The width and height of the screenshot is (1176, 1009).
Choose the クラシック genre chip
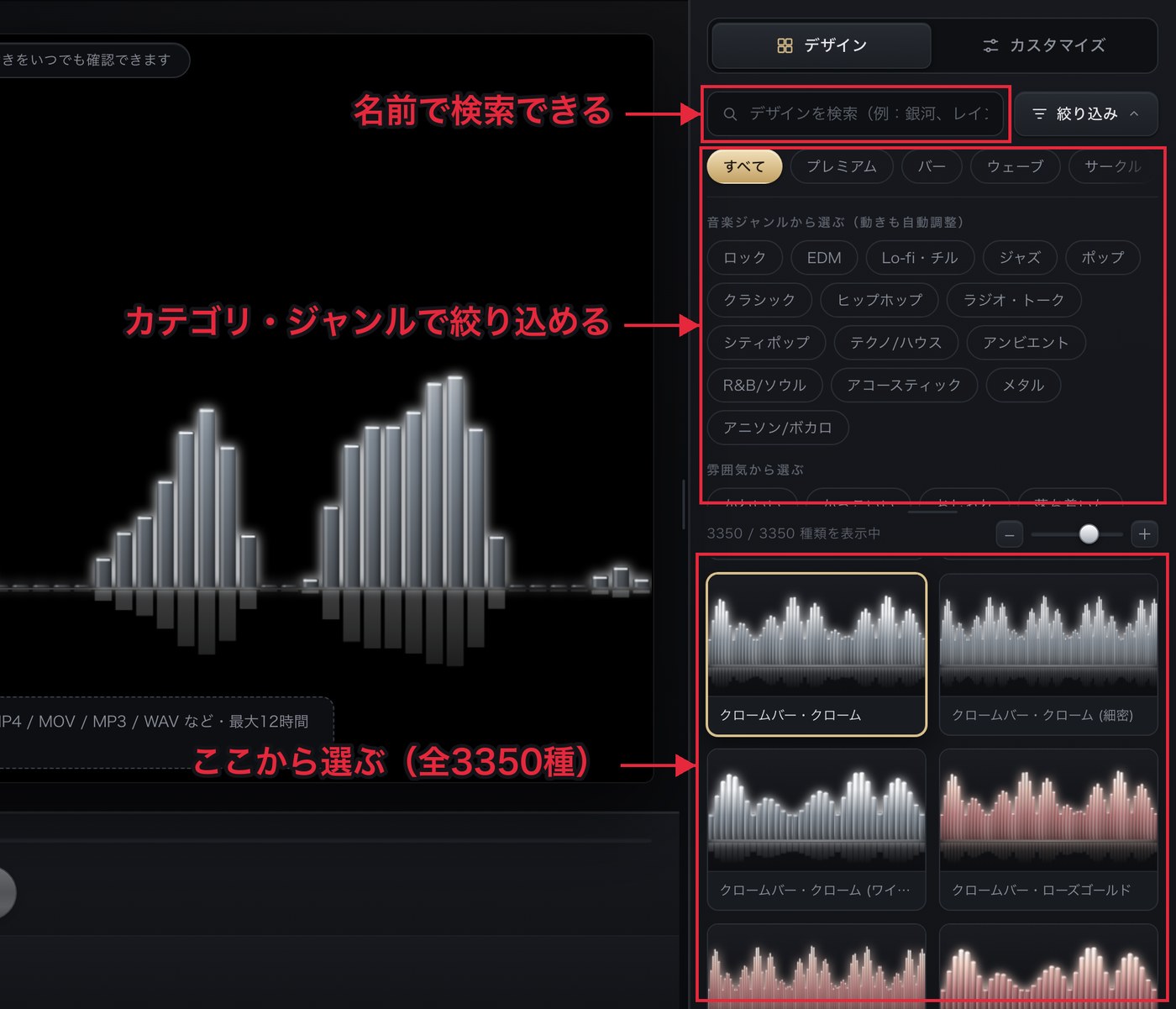759,300
